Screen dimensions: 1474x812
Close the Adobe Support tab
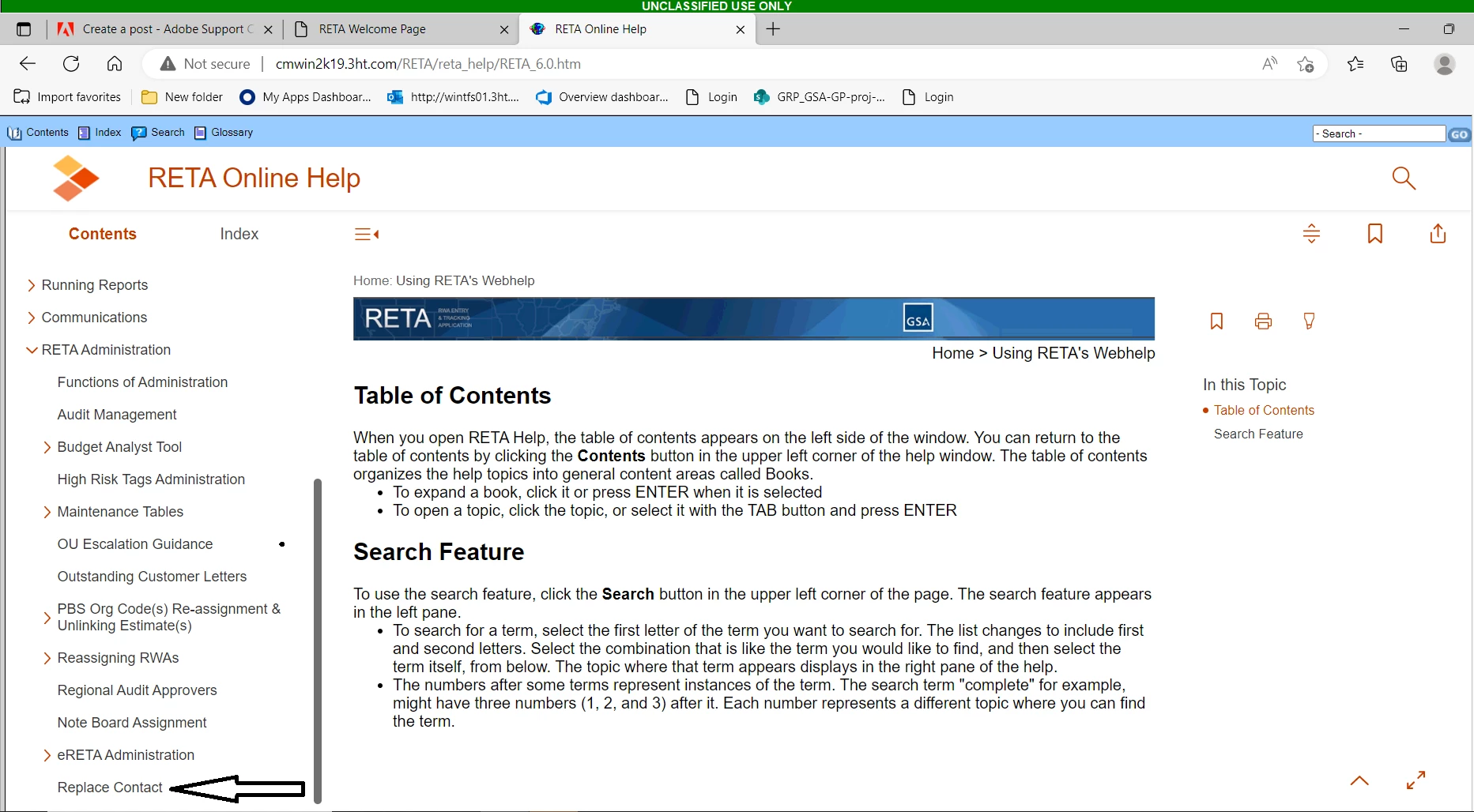268,29
